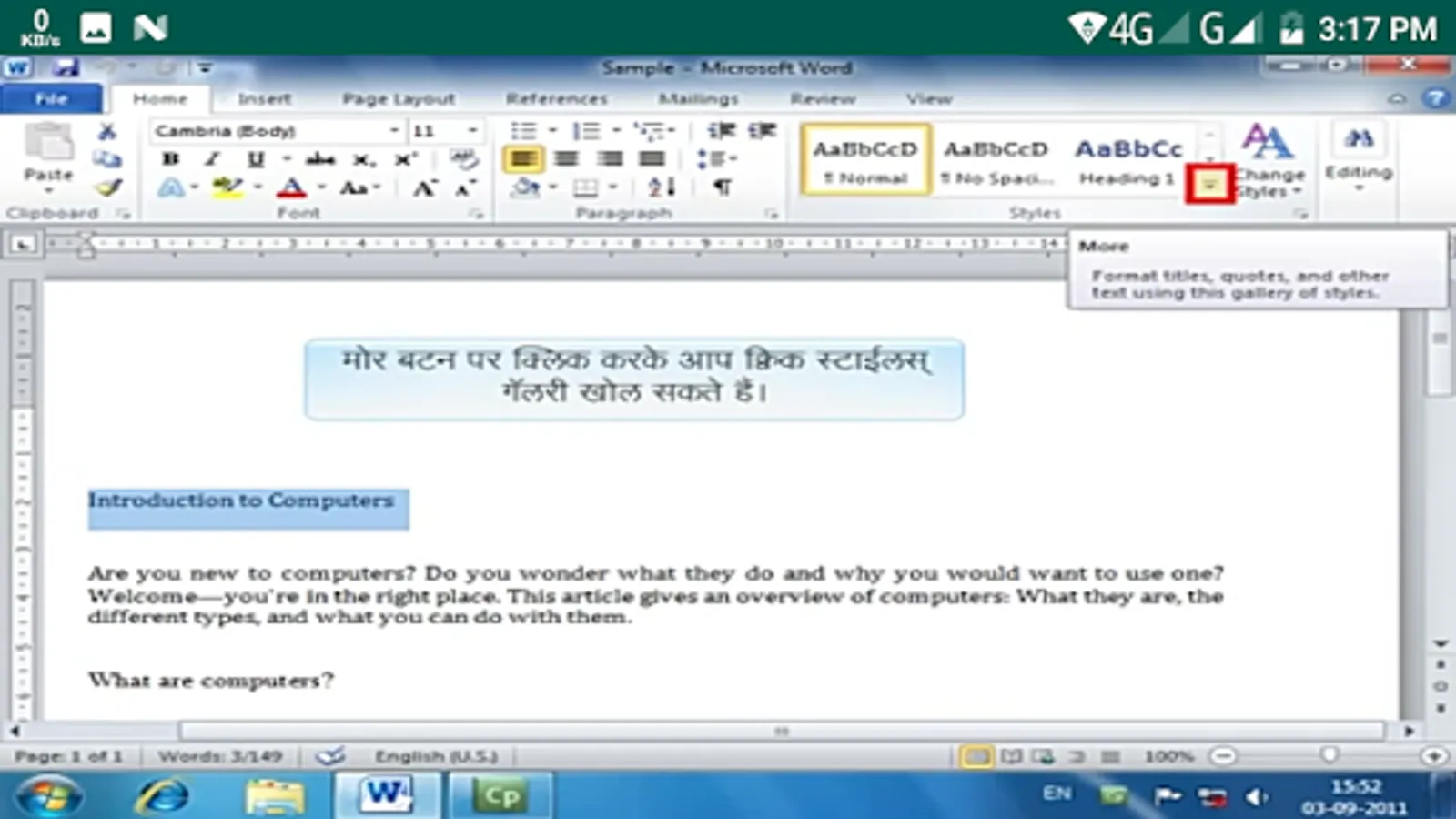Screen dimensions: 1456x819
Task: Select the Format Painter brush
Action: click(x=108, y=187)
